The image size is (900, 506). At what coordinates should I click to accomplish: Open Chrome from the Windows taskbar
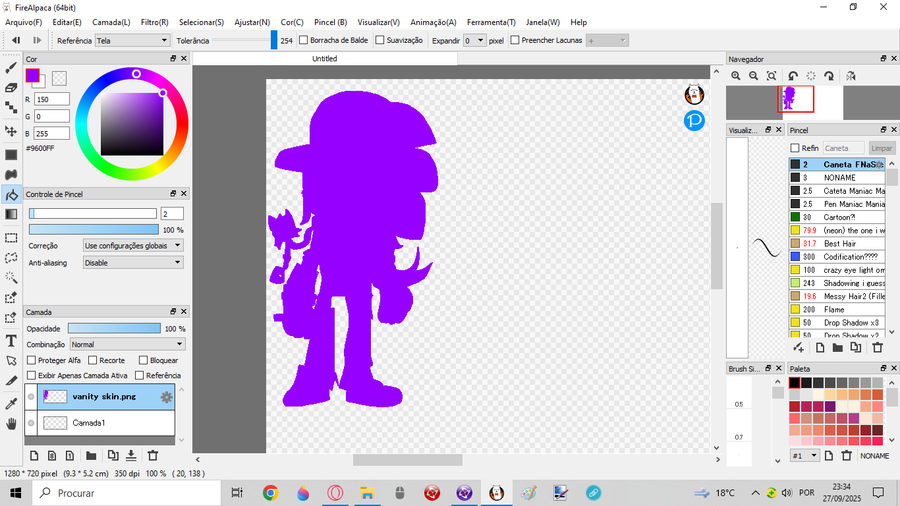[x=270, y=493]
